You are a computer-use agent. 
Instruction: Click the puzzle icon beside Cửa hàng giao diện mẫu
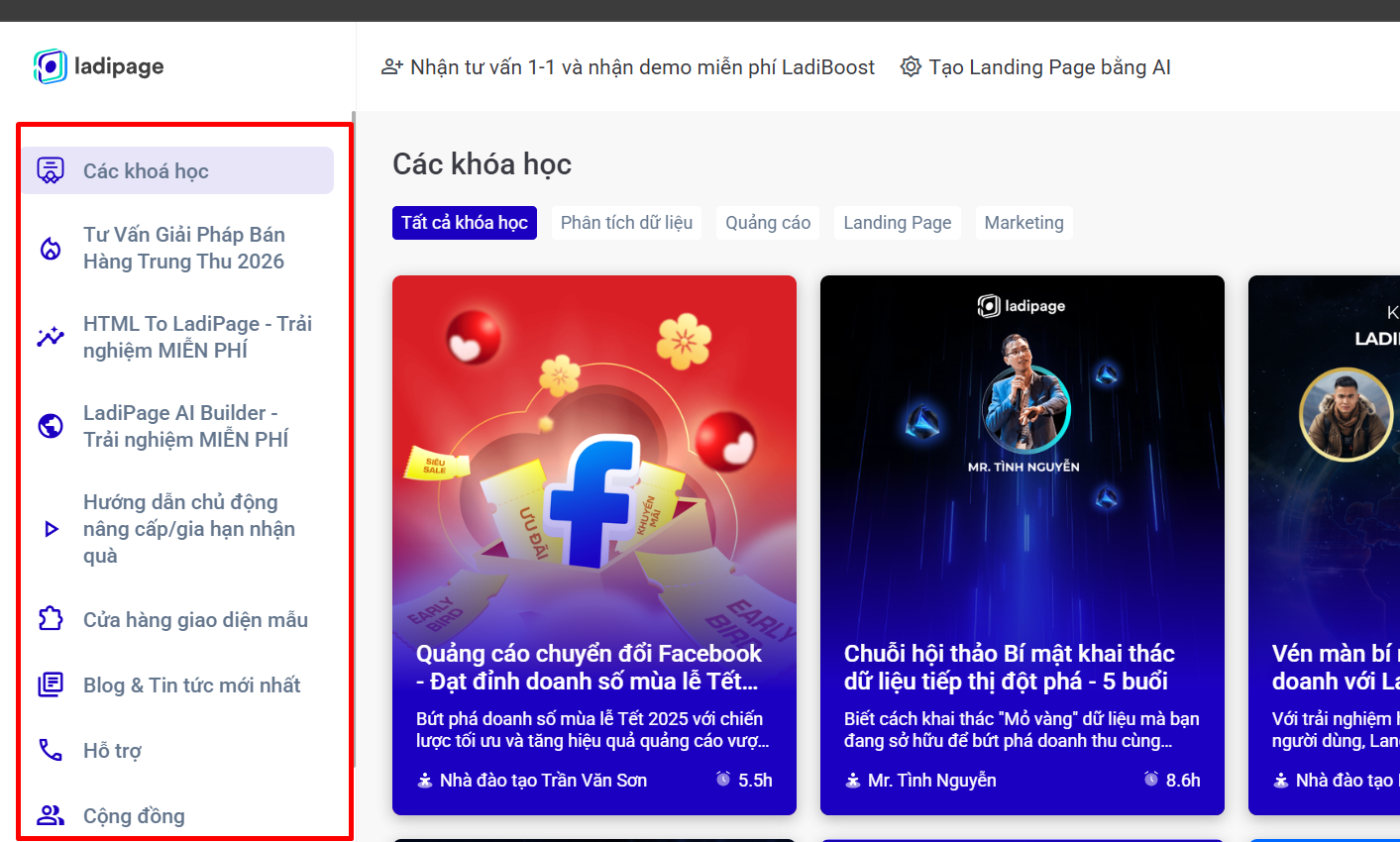coord(51,619)
